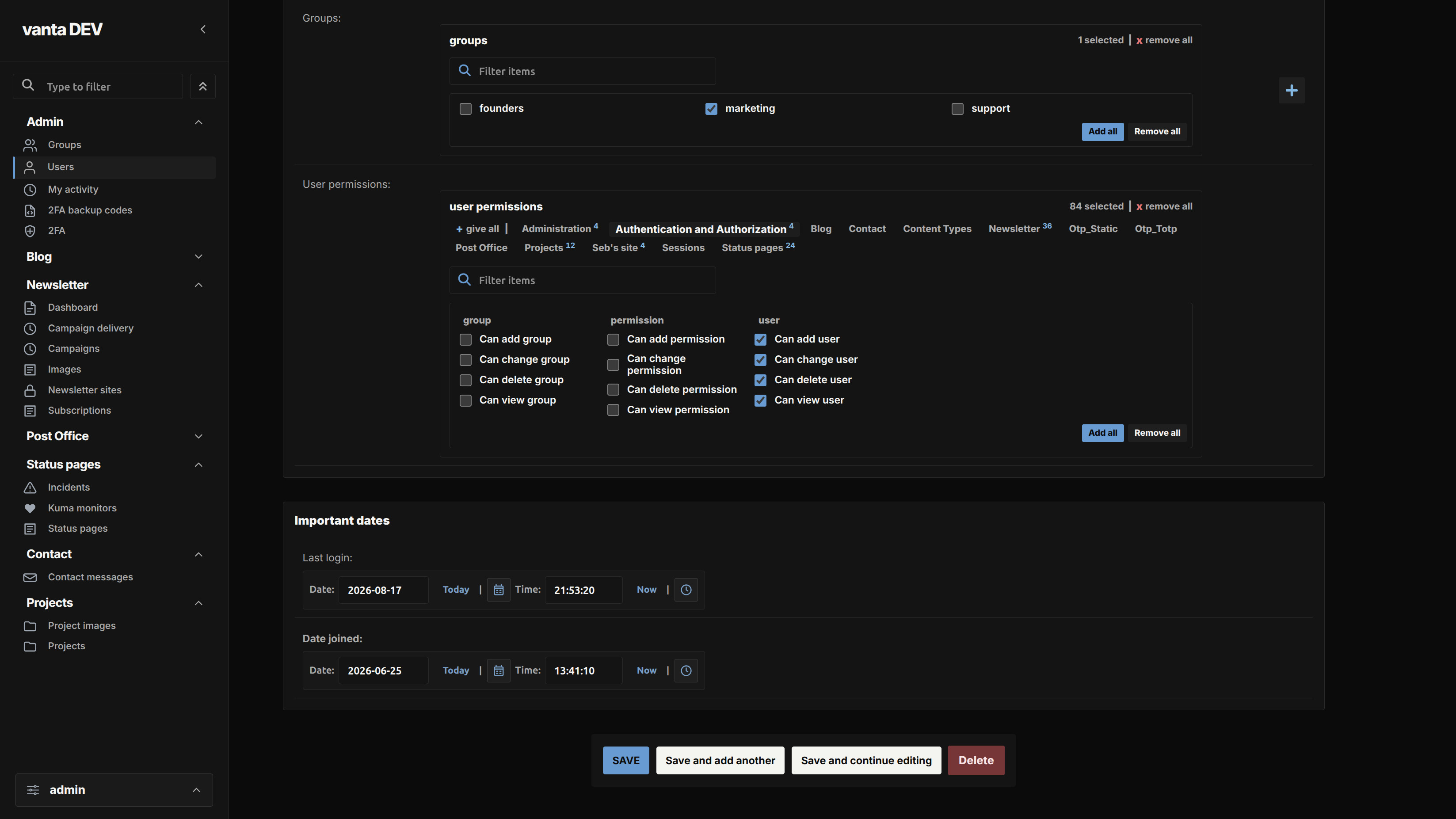
Task: Click Save and continue editing button
Action: (866, 760)
